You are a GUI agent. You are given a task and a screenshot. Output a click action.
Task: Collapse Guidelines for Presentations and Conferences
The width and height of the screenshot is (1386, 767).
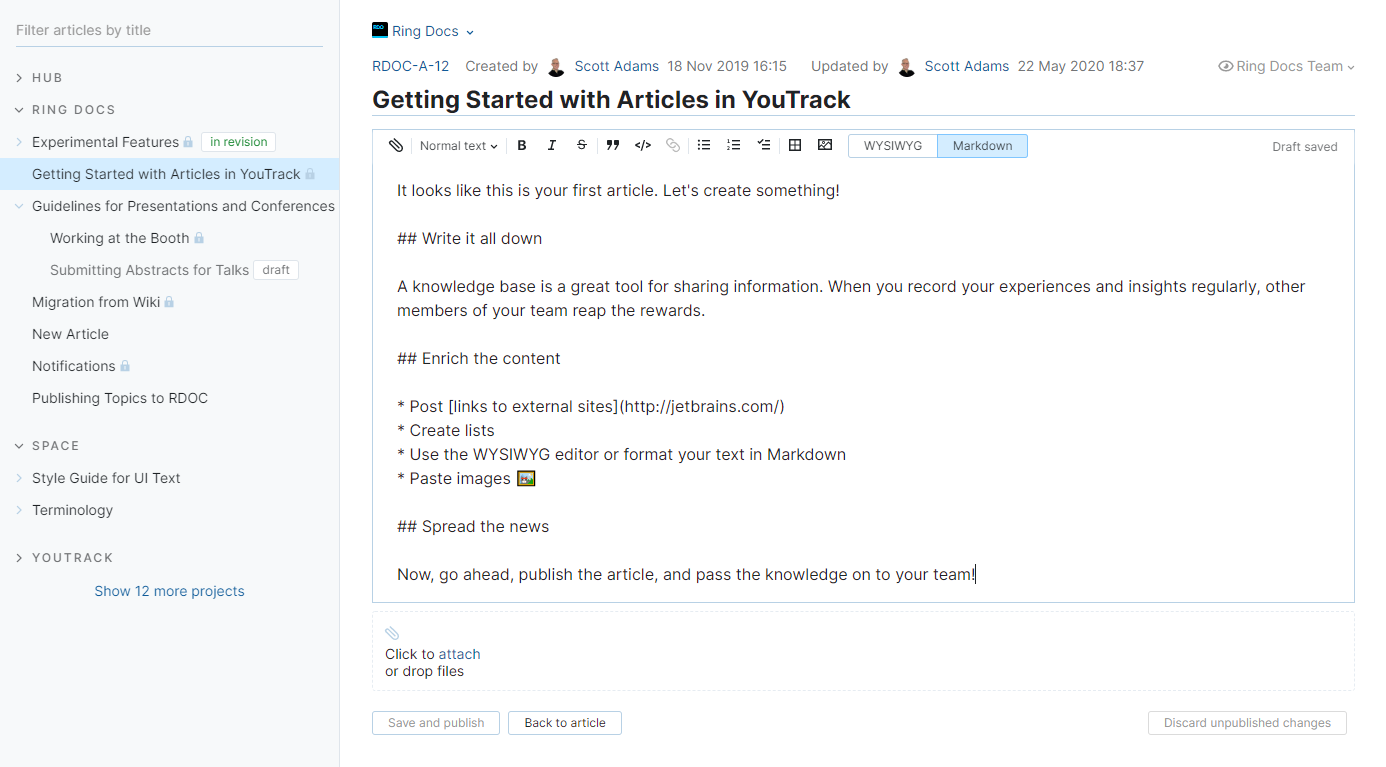19,206
